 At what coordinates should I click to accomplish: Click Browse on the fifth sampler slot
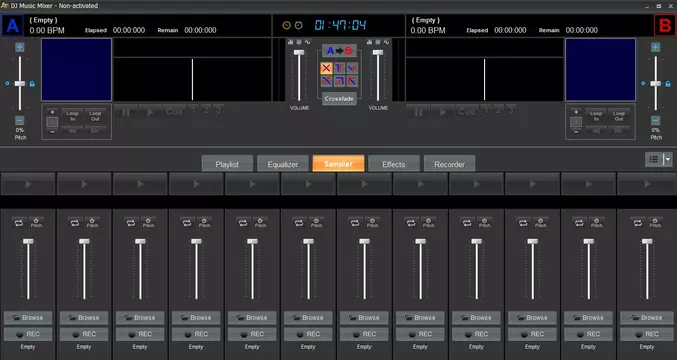point(252,318)
